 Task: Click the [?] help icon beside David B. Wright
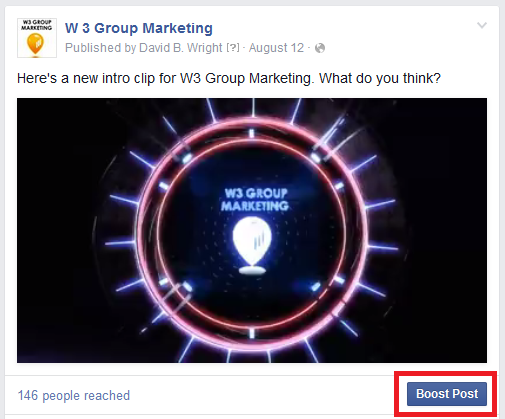coord(233,48)
